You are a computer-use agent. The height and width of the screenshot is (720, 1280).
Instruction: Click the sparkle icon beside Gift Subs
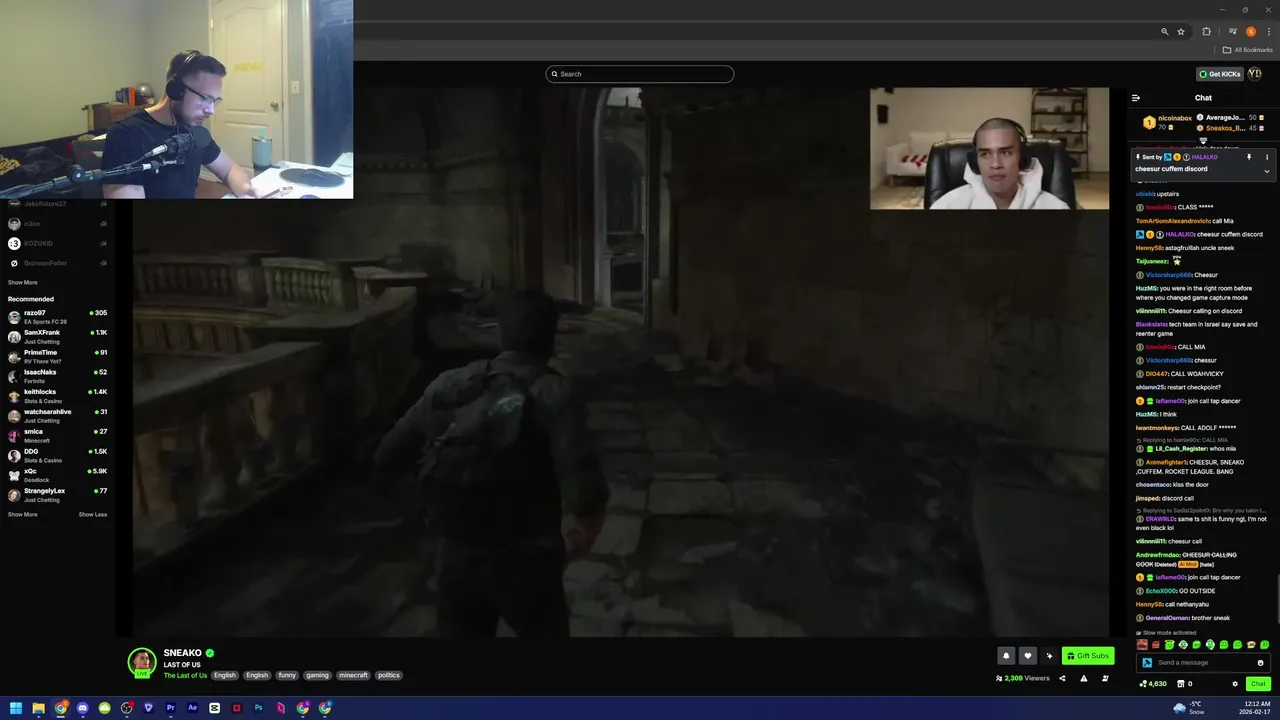(1049, 656)
